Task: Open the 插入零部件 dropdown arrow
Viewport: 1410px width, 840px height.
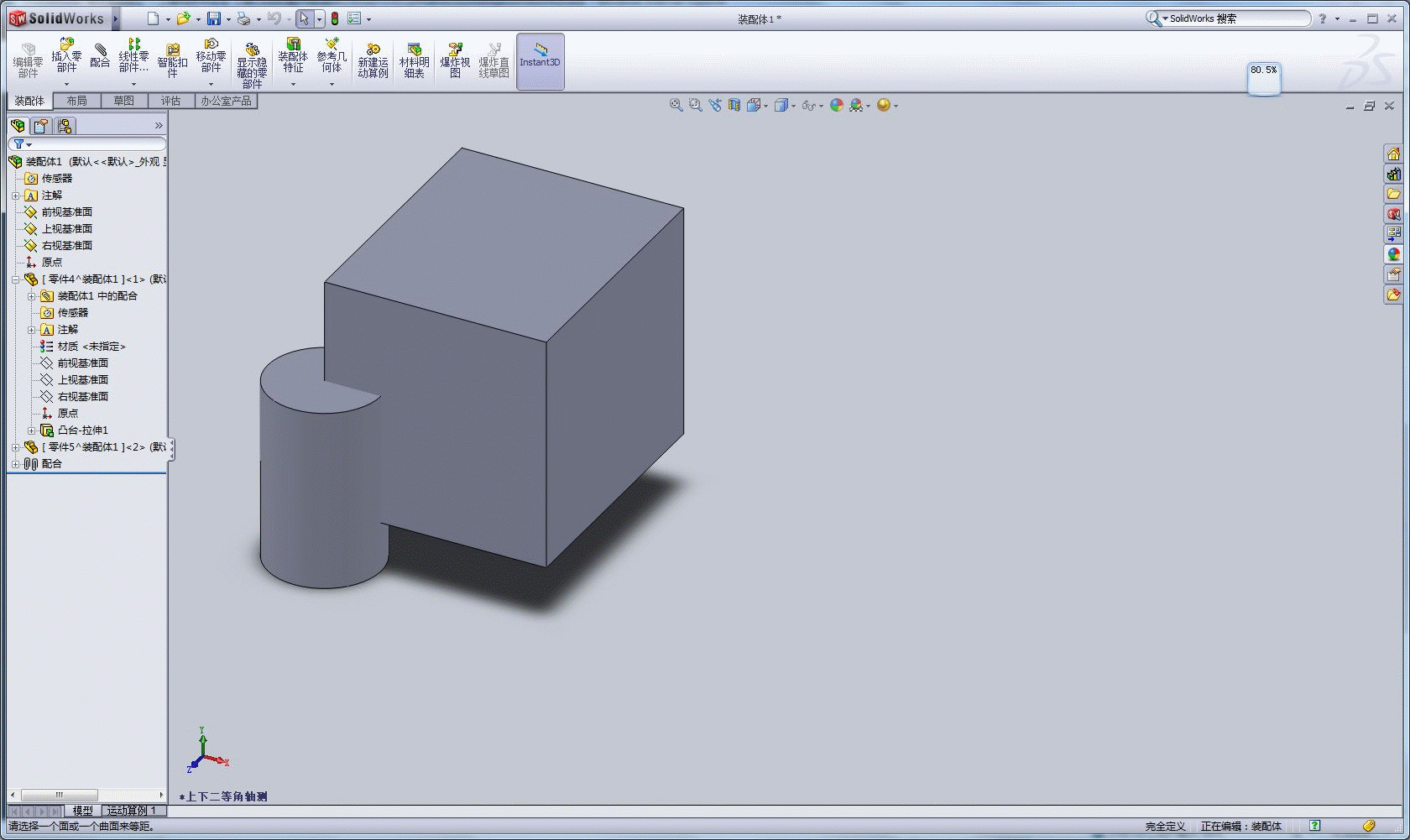Action: tap(66, 84)
